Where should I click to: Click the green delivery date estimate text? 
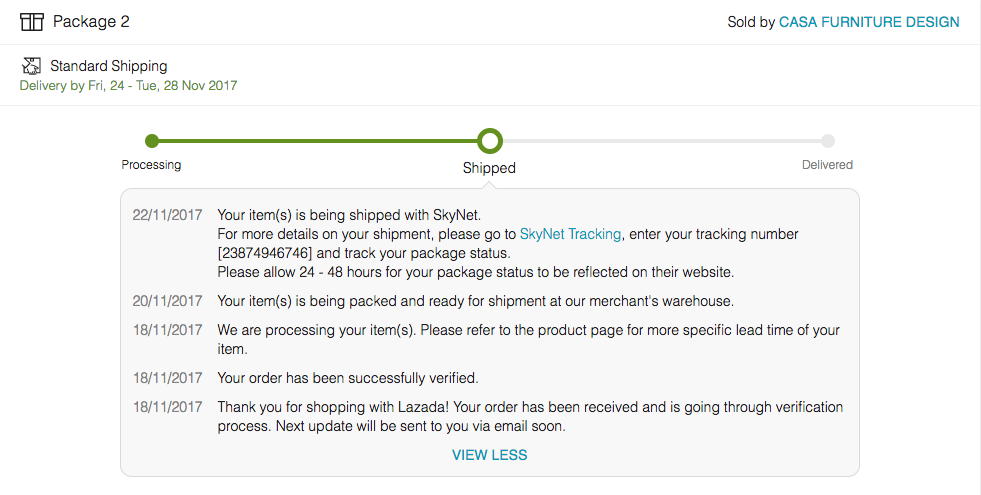tap(129, 86)
